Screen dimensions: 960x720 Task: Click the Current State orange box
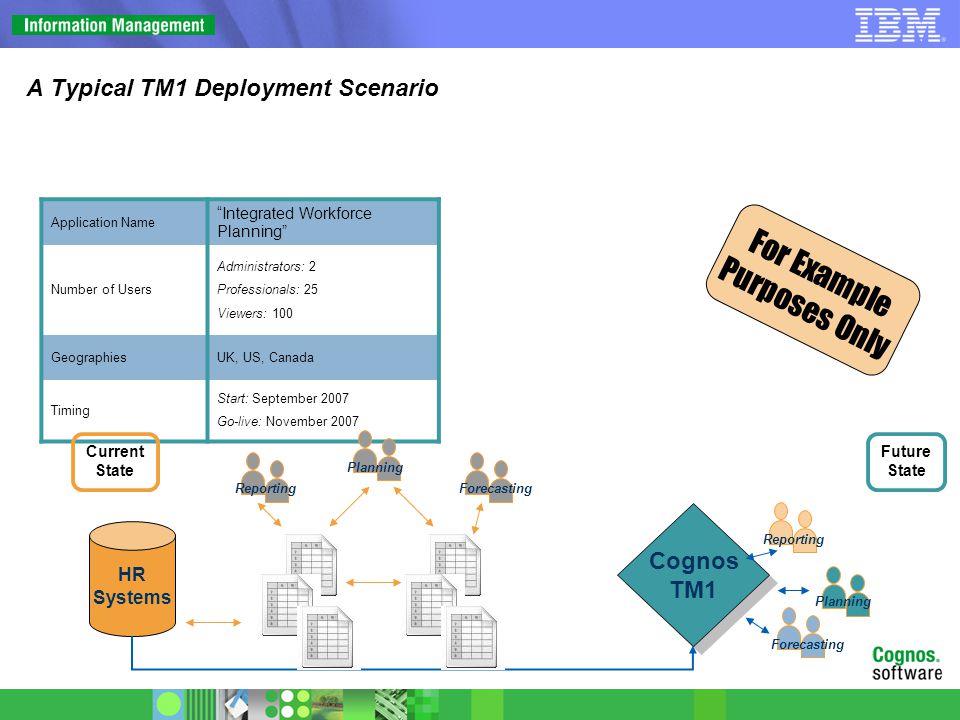tap(115, 462)
